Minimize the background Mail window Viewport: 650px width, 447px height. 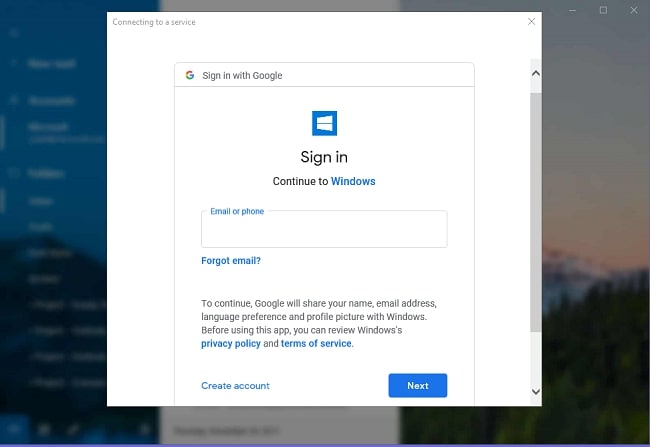(572, 10)
